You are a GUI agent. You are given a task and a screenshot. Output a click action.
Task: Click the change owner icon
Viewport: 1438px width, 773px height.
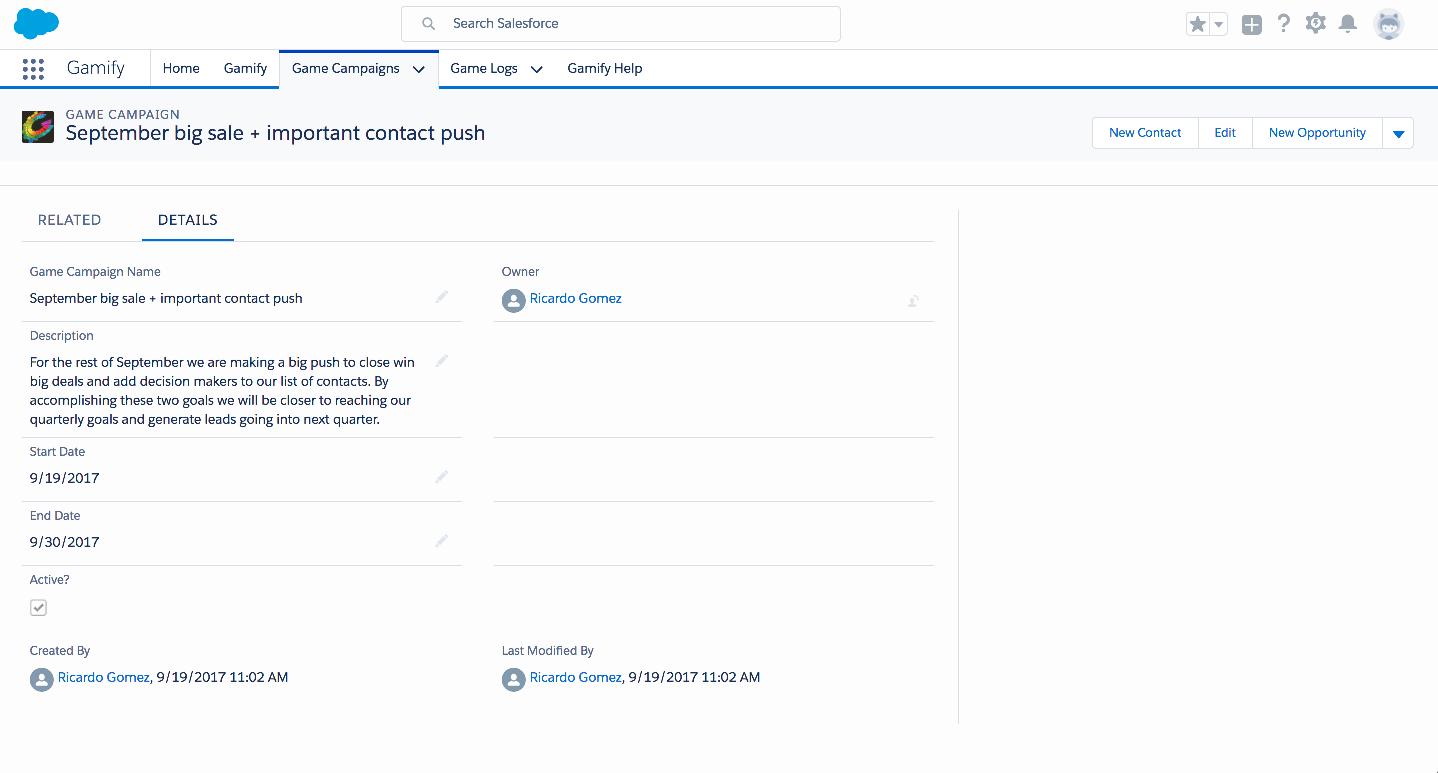[x=913, y=300]
